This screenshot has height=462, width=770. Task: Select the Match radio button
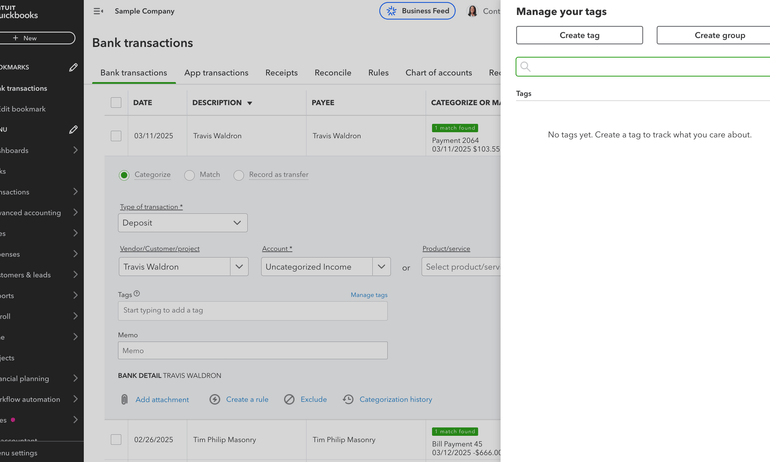point(189,175)
